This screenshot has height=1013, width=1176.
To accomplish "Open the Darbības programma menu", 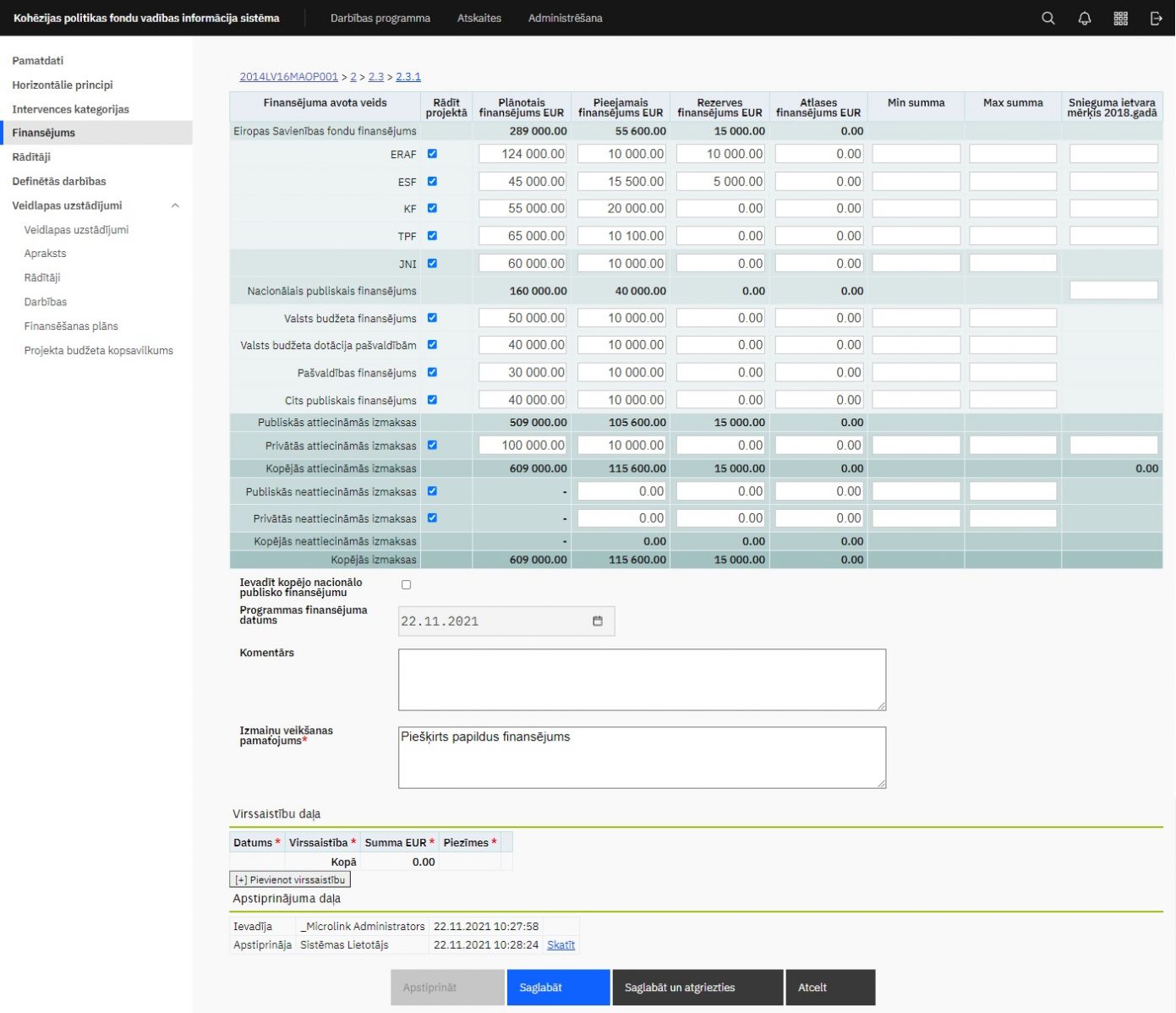I will pyautogui.click(x=380, y=18).
